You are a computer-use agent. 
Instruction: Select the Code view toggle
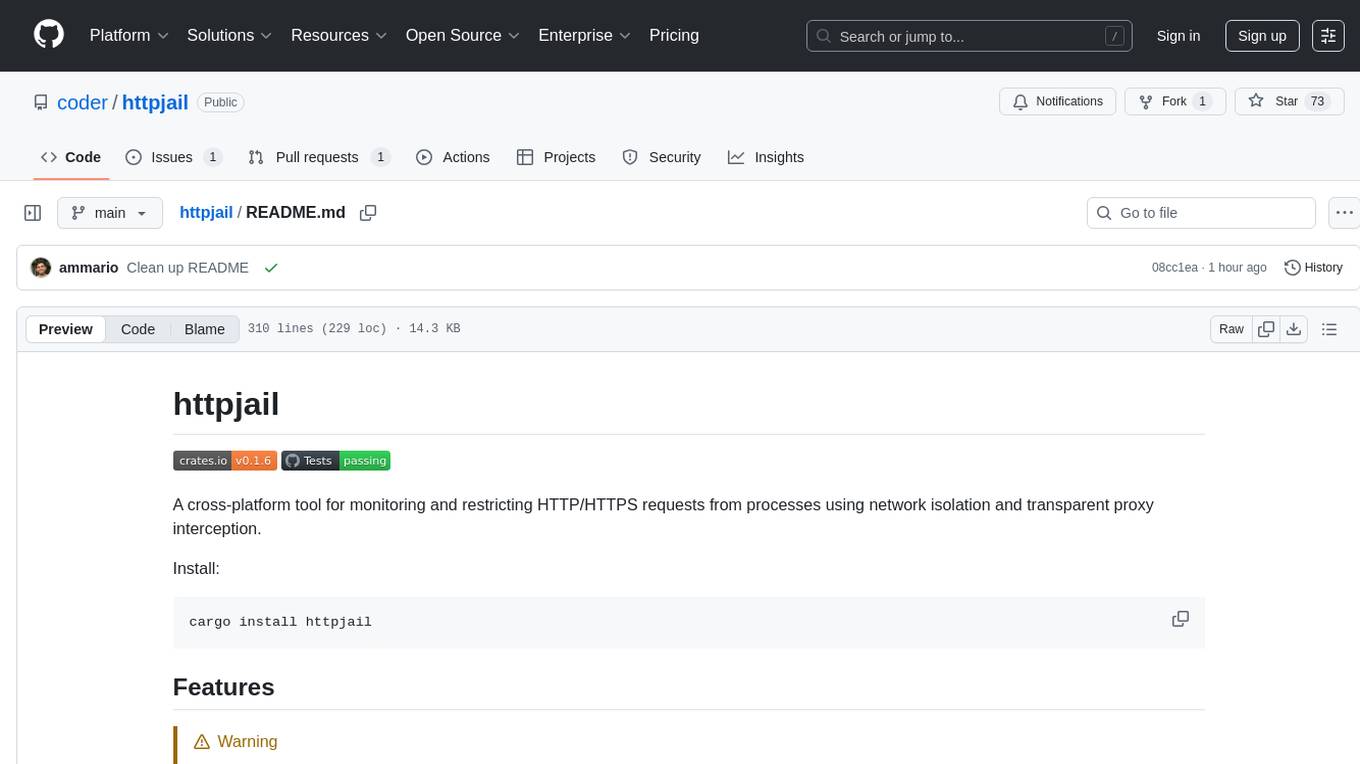138,329
